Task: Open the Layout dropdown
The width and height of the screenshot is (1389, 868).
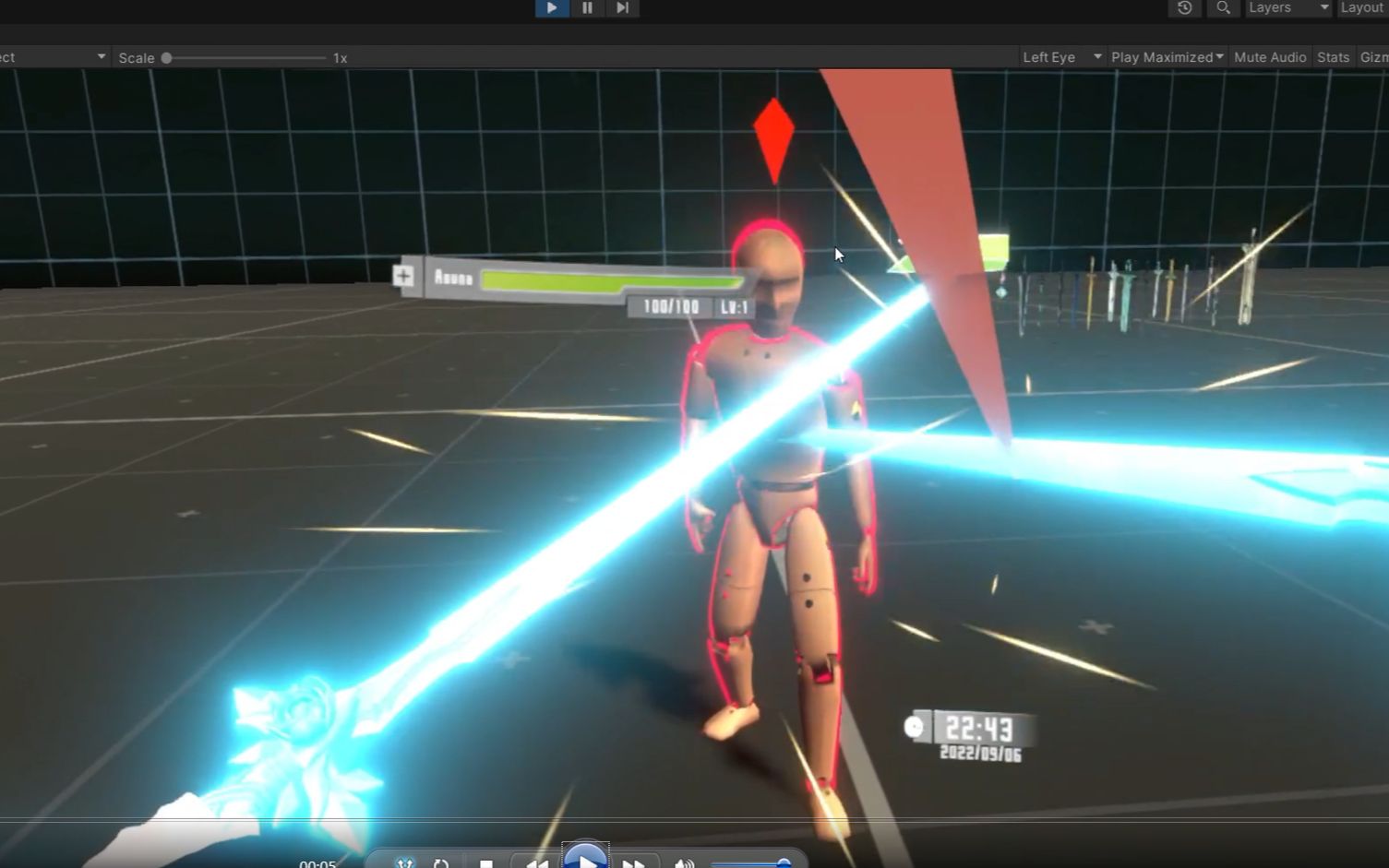Action: point(1362,8)
